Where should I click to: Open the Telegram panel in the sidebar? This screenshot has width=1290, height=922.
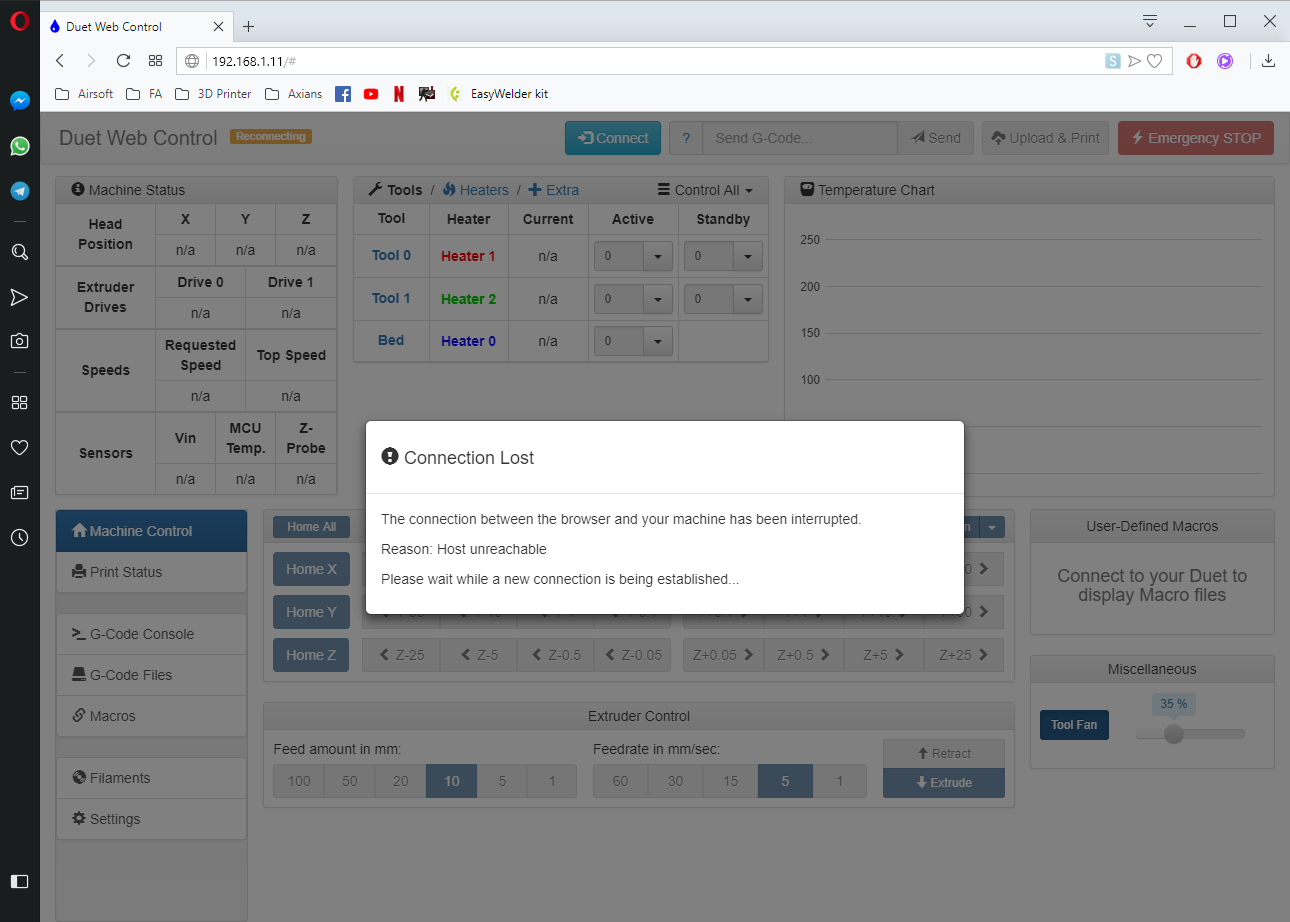coord(20,190)
